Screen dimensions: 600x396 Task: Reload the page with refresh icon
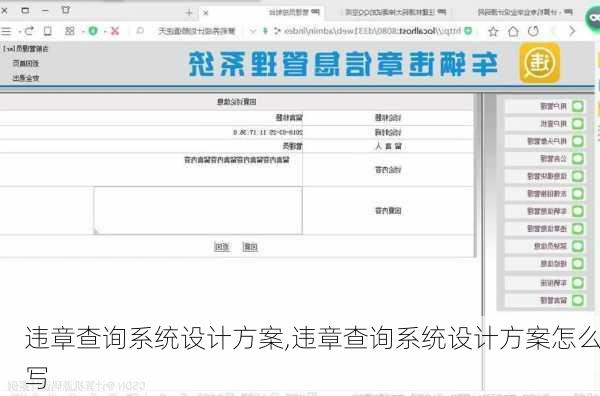[x=533, y=31]
